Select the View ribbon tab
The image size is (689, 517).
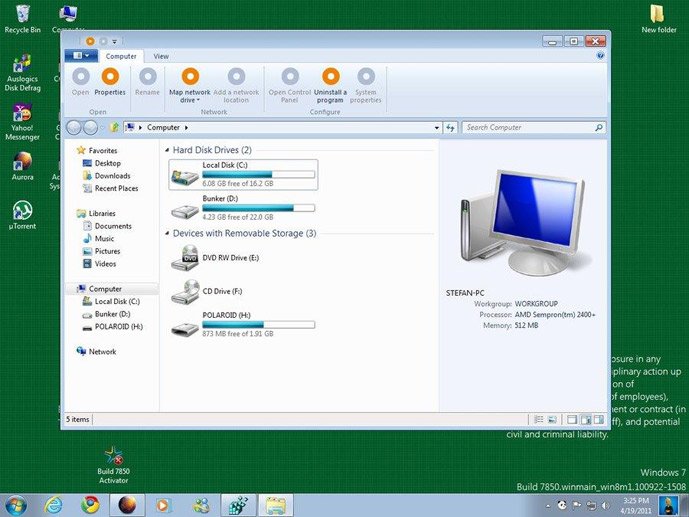pyautogui.click(x=161, y=56)
